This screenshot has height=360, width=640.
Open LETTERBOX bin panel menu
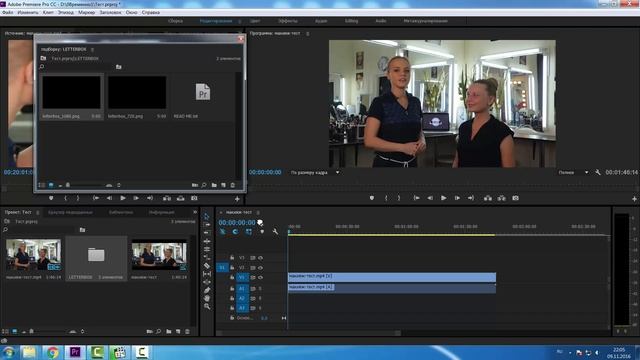(x=92, y=49)
